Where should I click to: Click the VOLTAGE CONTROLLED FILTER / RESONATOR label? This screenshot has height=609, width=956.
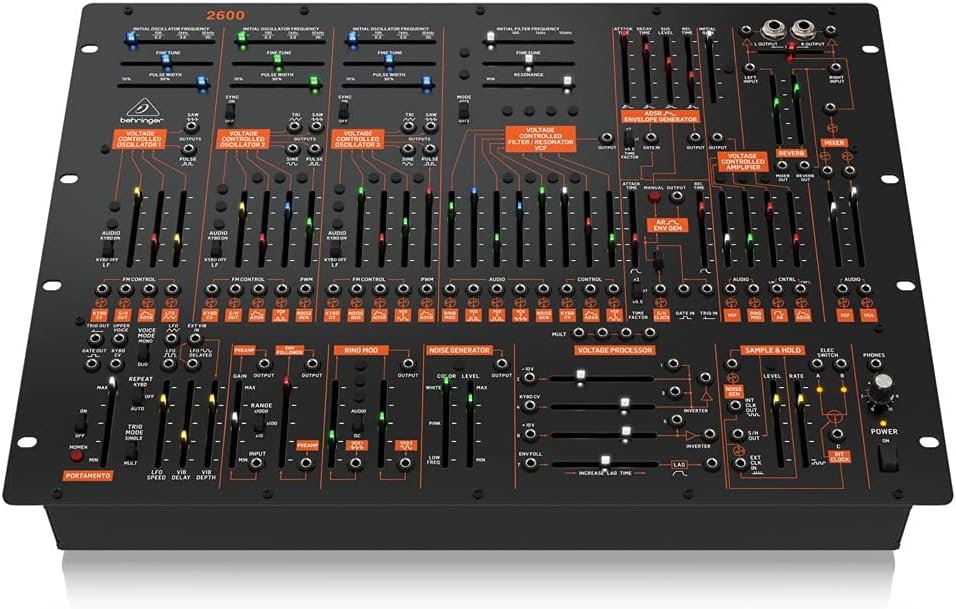(x=540, y=139)
